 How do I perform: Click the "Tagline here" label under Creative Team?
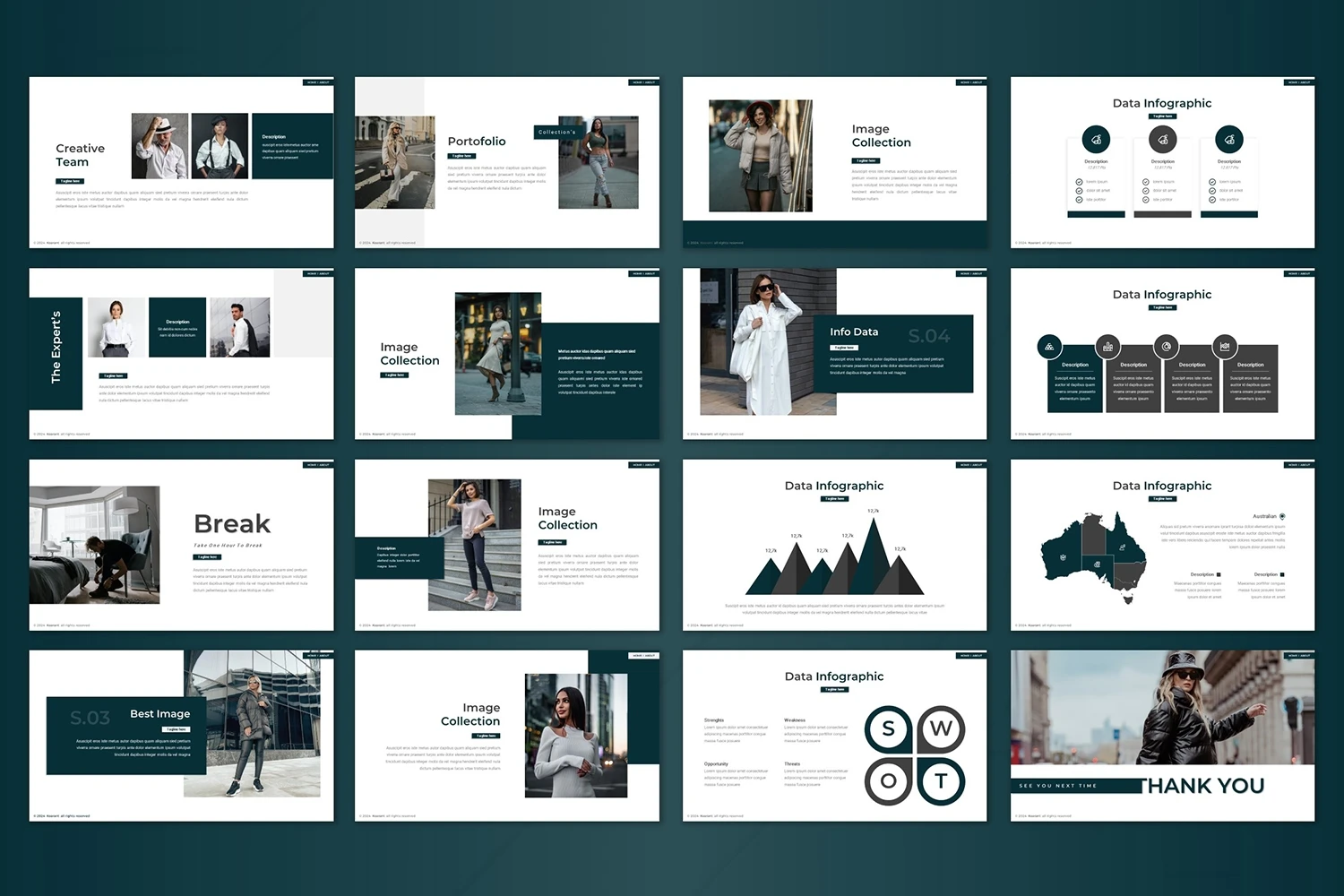pyautogui.click(x=70, y=181)
